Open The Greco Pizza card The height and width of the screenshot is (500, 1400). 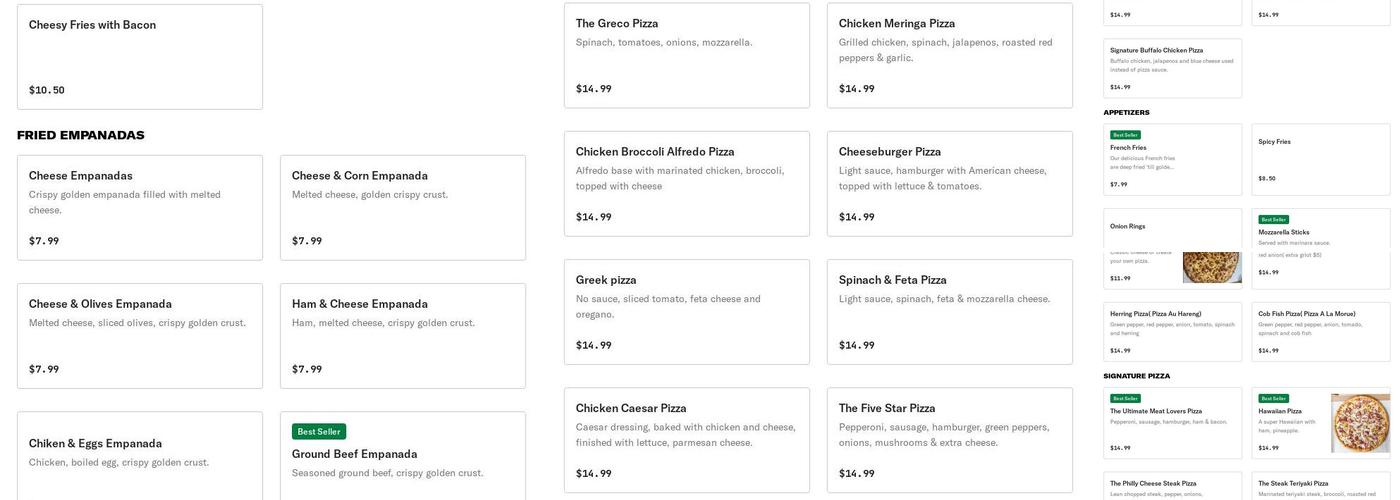point(686,55)
